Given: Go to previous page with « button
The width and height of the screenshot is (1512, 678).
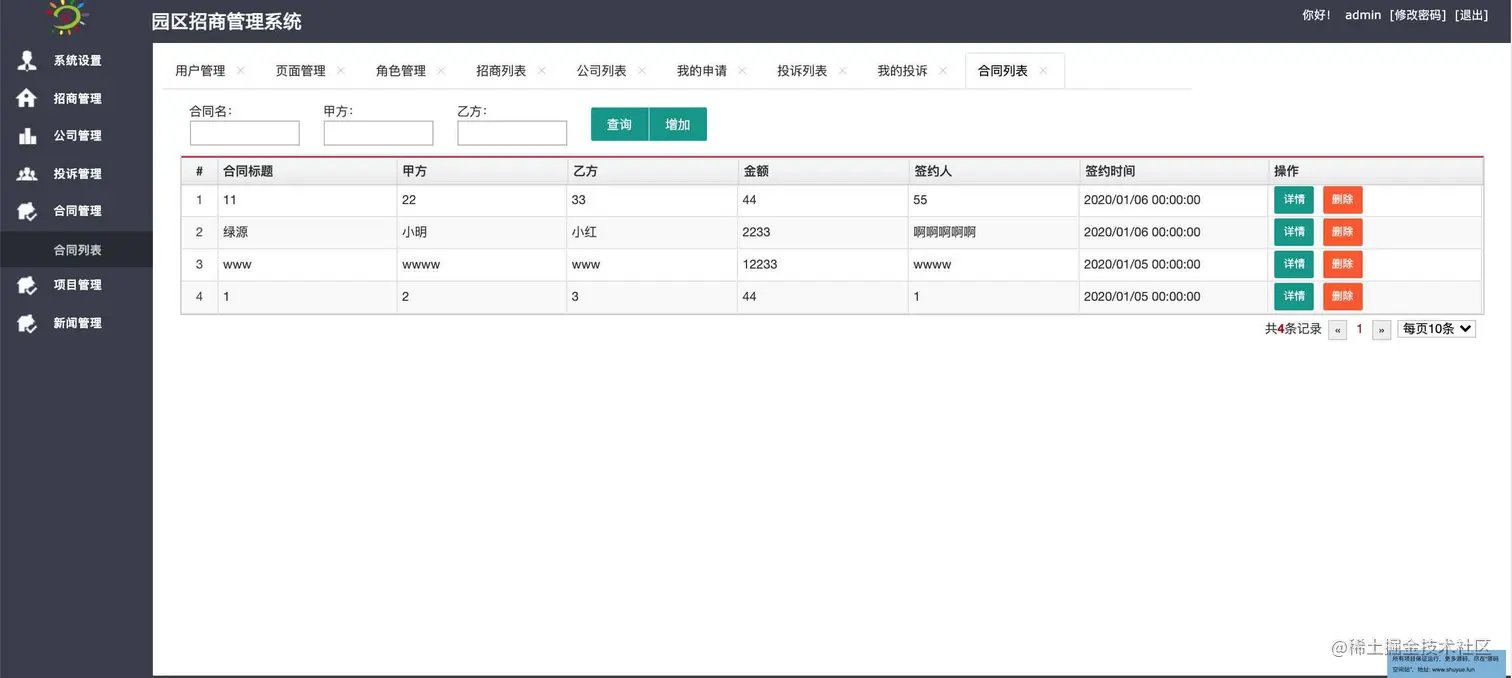Looking at the screenshot, I should click(x=1338, y=329).
